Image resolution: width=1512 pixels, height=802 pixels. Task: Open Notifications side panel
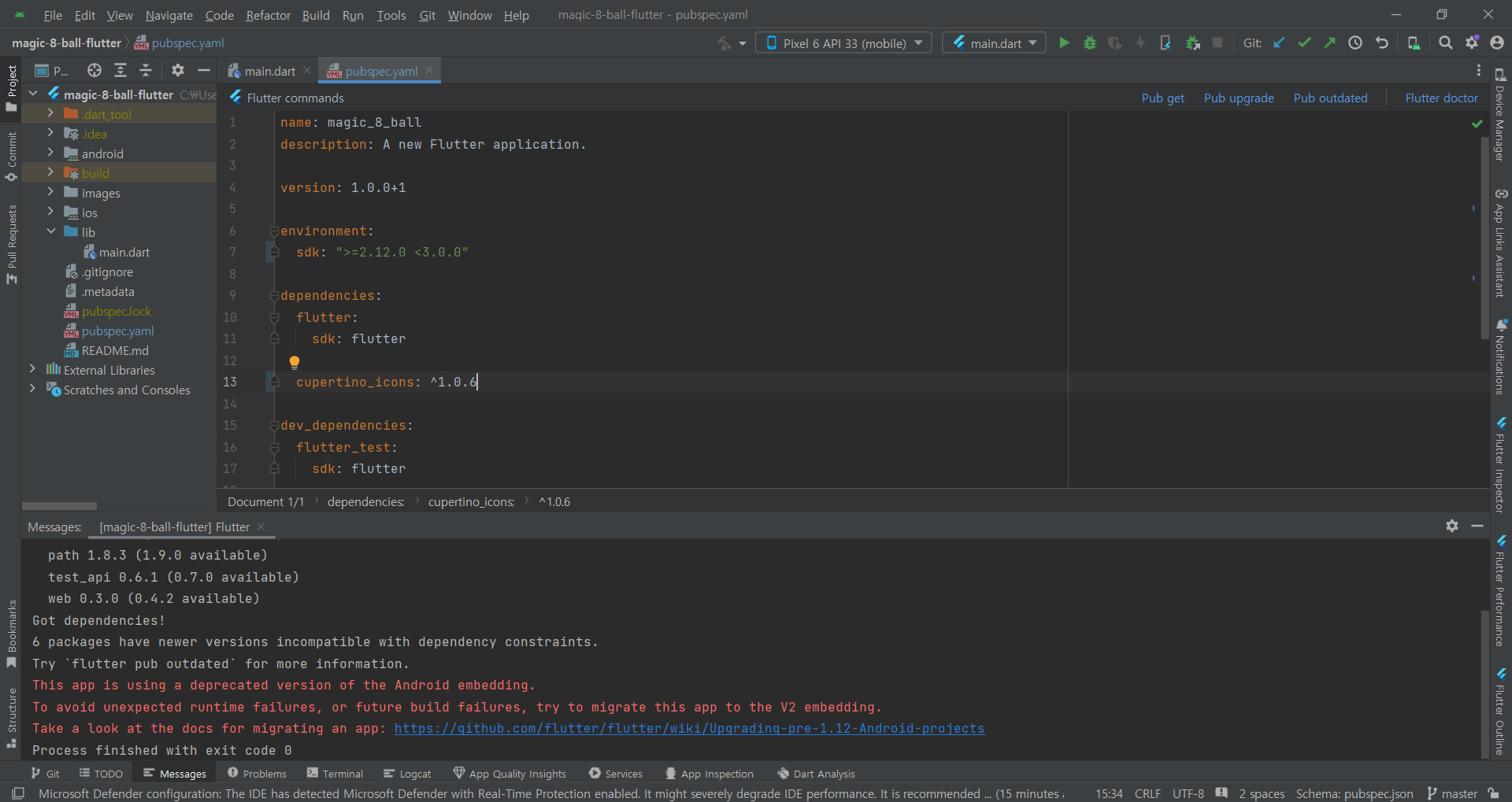coord(1500,357)
